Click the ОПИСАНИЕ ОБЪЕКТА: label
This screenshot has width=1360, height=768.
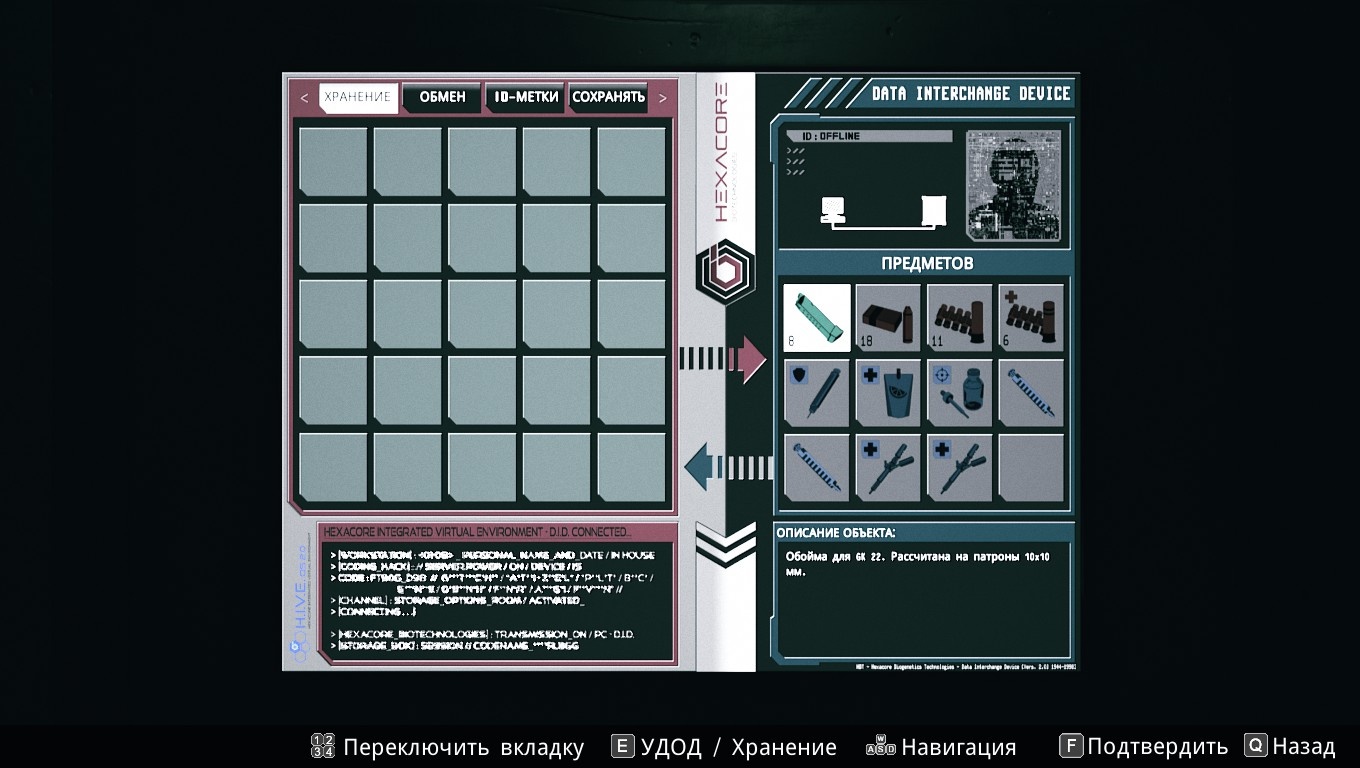pos(836,533)
